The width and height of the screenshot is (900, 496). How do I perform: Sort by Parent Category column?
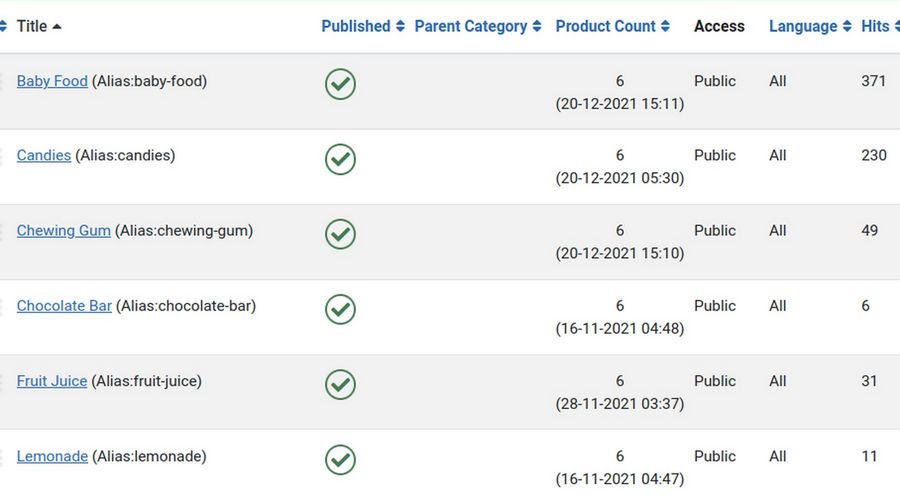471,26
